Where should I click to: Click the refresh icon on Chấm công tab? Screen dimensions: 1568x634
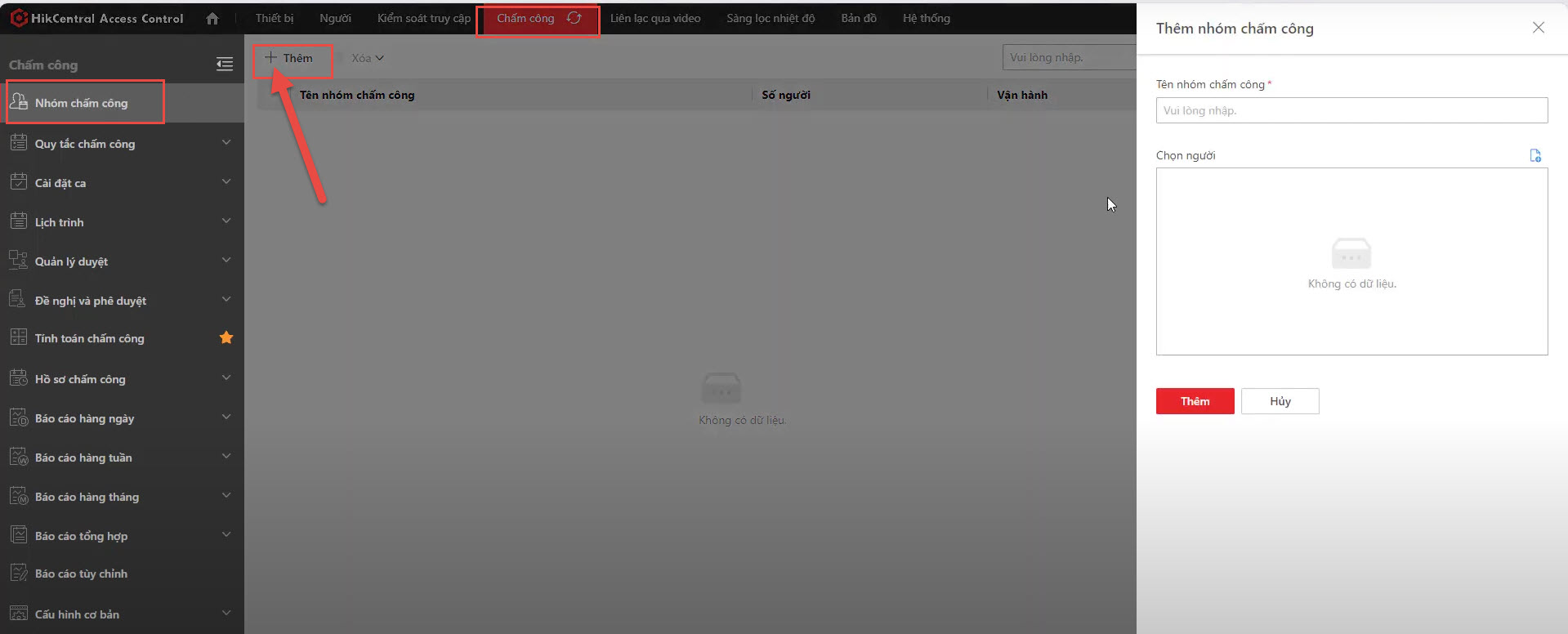pyautogui.click(x=574, y=18)
